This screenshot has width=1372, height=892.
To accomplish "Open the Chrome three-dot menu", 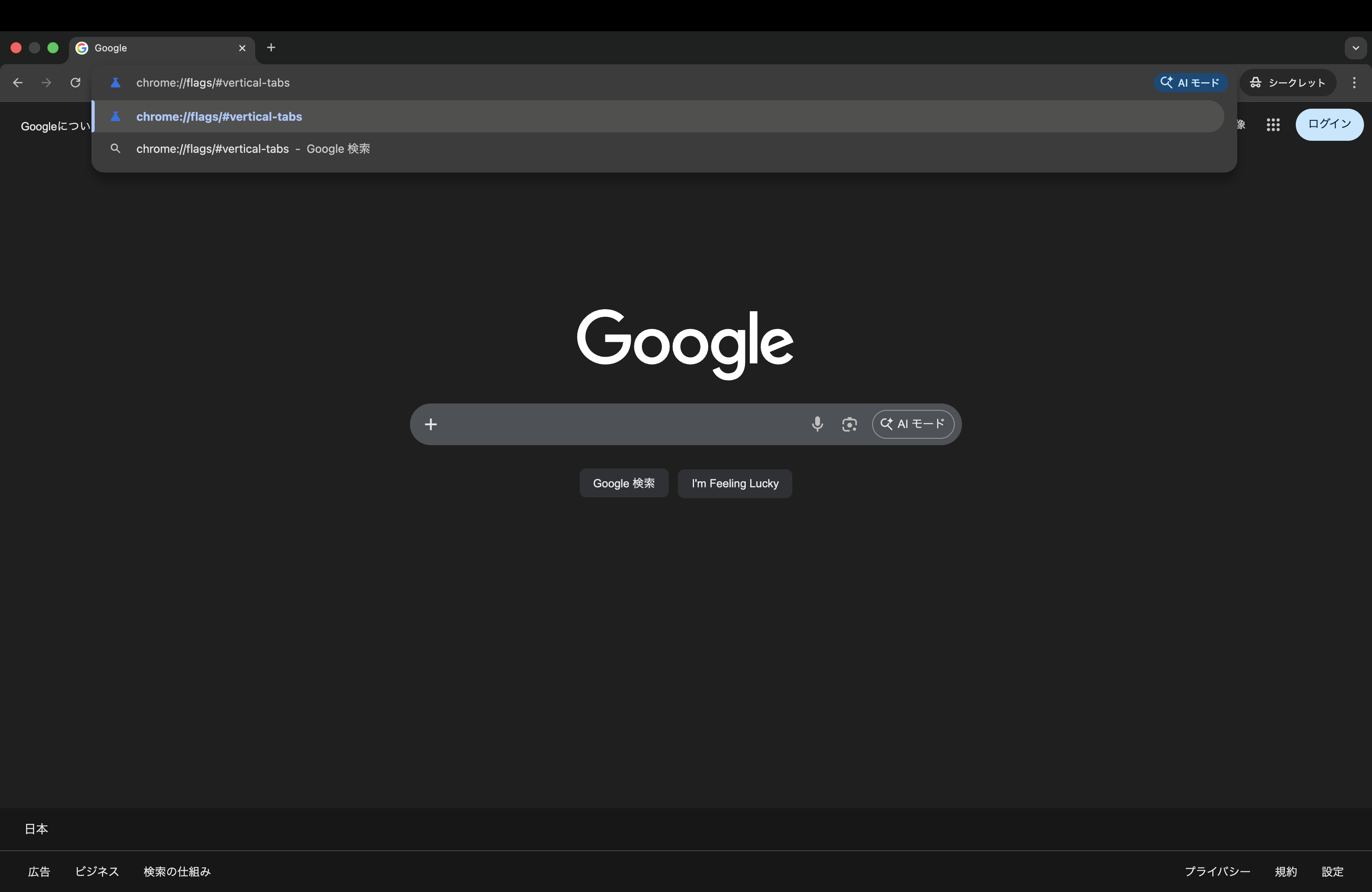I will (x=1354, y=82).
